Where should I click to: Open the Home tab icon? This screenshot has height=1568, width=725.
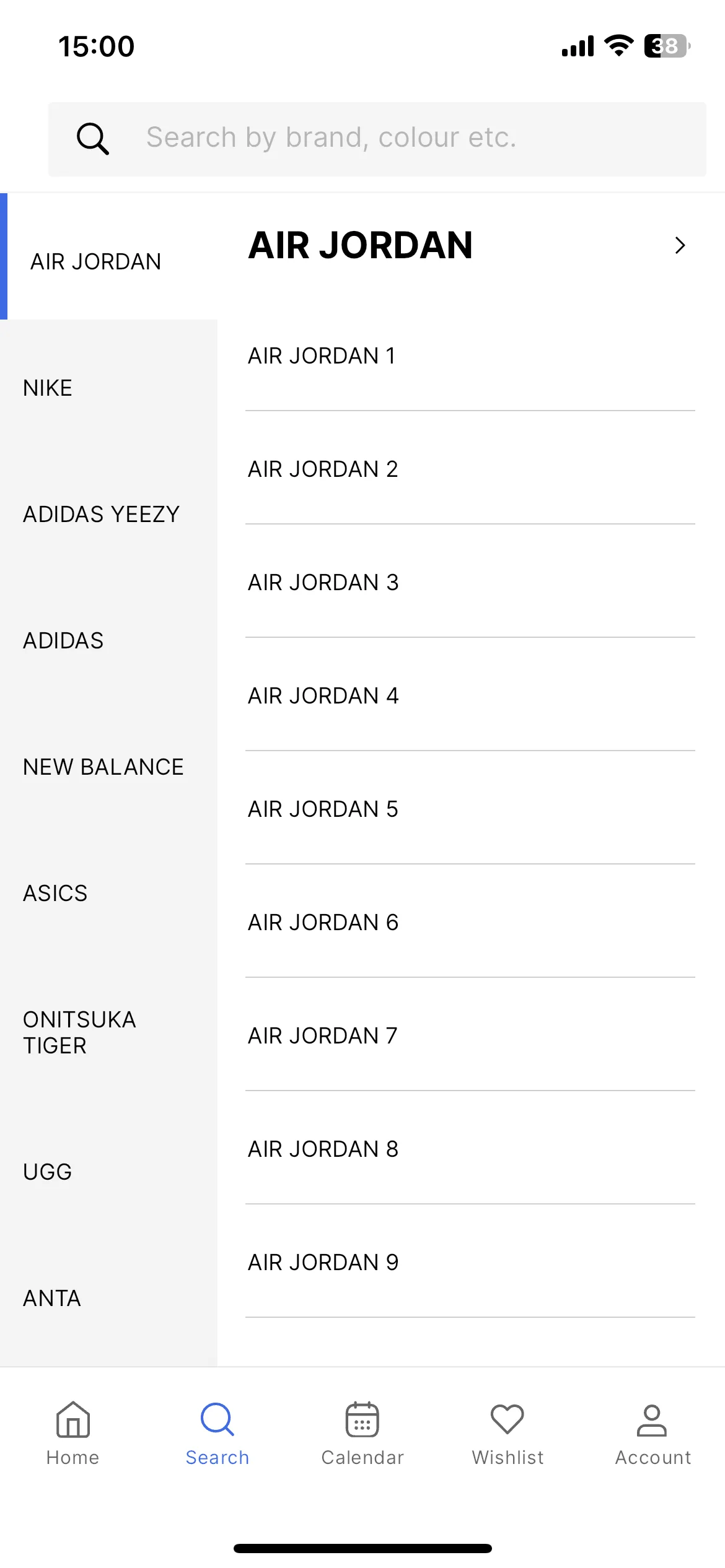point(73,1419)
